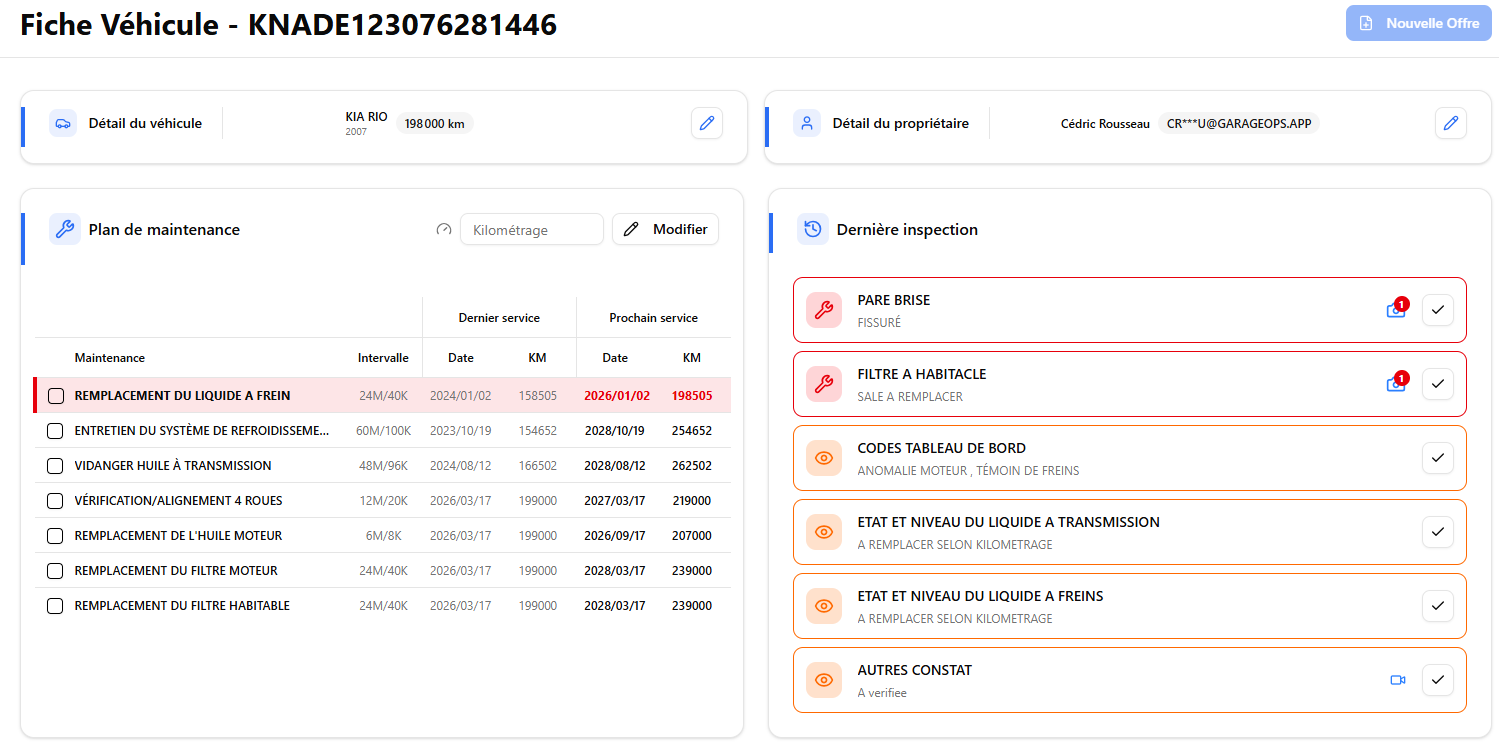Mark PARE BRISE inspection item as checked
1499x749 pixels.
[1437, 310]
